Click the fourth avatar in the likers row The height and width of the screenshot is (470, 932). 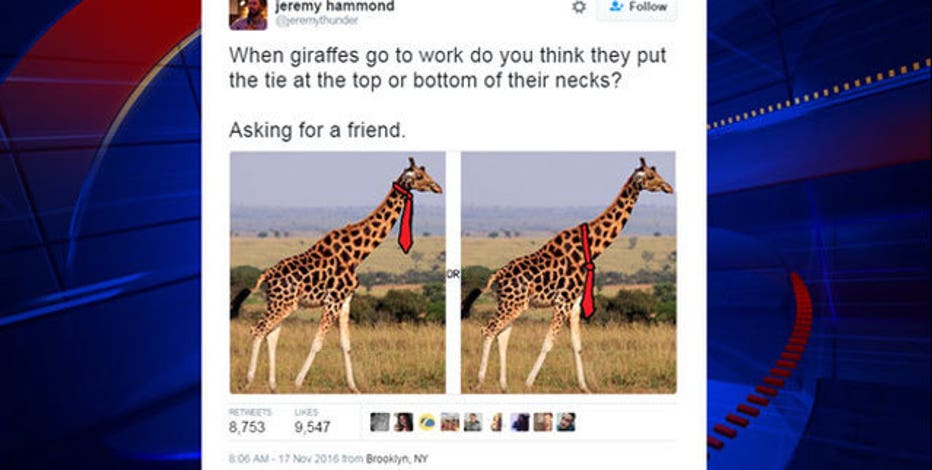tap(449, 422)
